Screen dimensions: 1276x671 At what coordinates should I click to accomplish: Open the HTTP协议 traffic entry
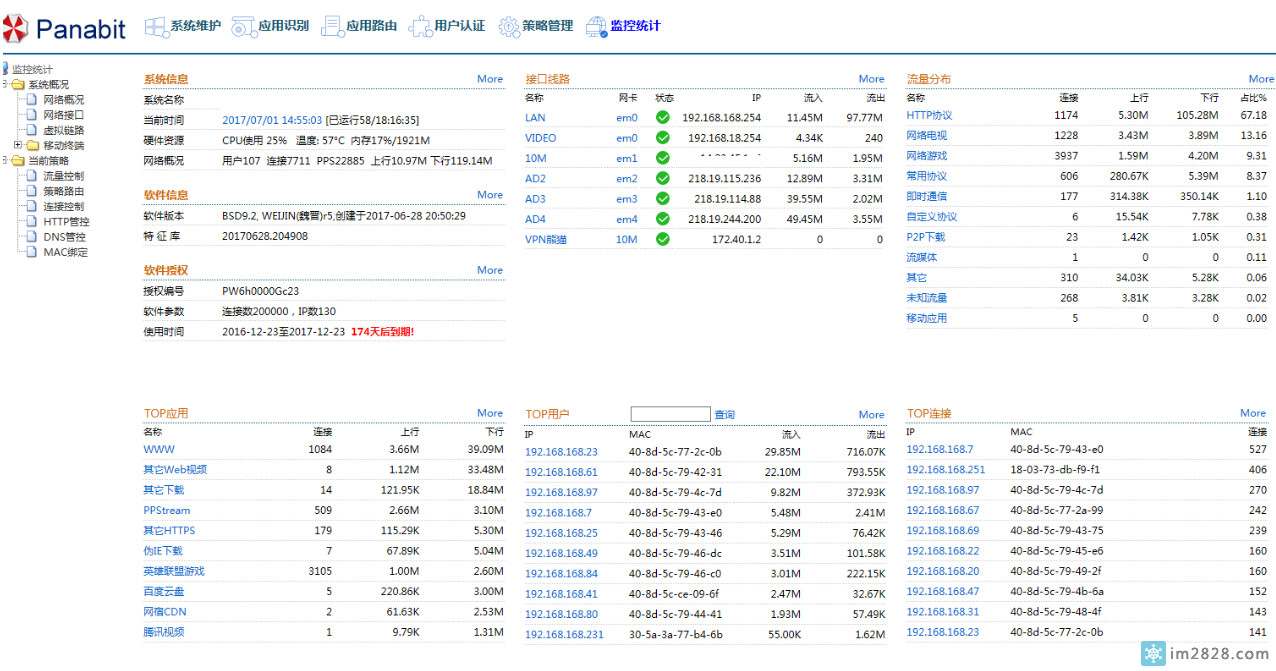(x=929, y=116)
